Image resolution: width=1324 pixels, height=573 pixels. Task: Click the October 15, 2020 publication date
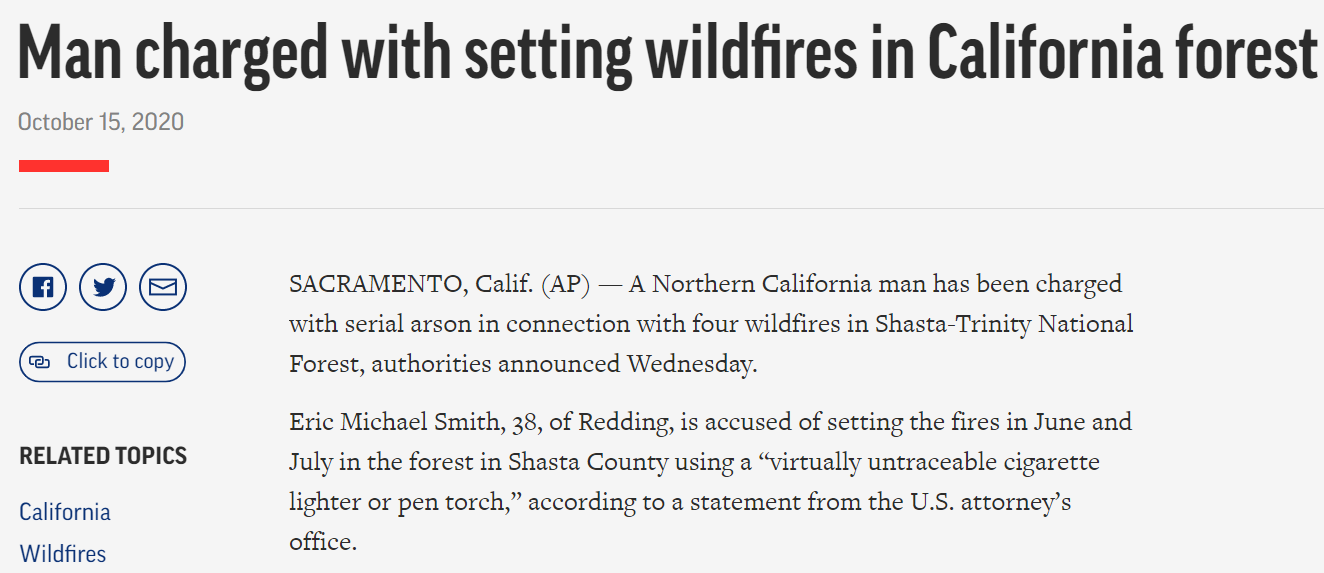point(101,122)
